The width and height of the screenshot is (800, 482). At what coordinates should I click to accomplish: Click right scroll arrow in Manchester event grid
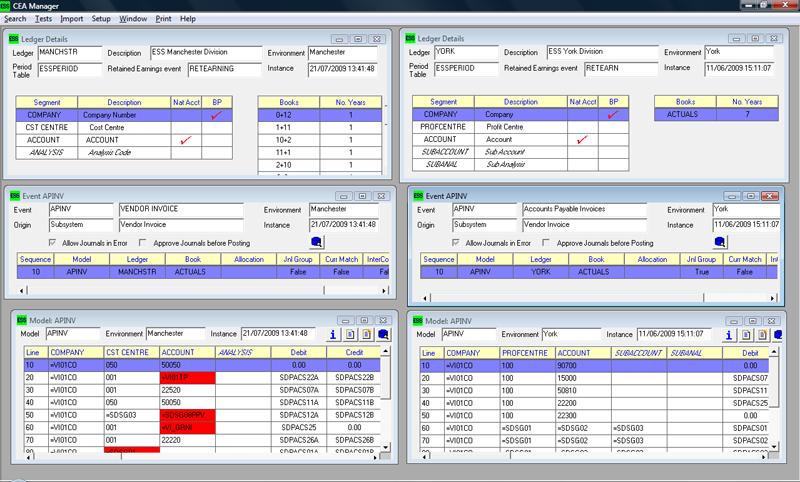(384, 291)
